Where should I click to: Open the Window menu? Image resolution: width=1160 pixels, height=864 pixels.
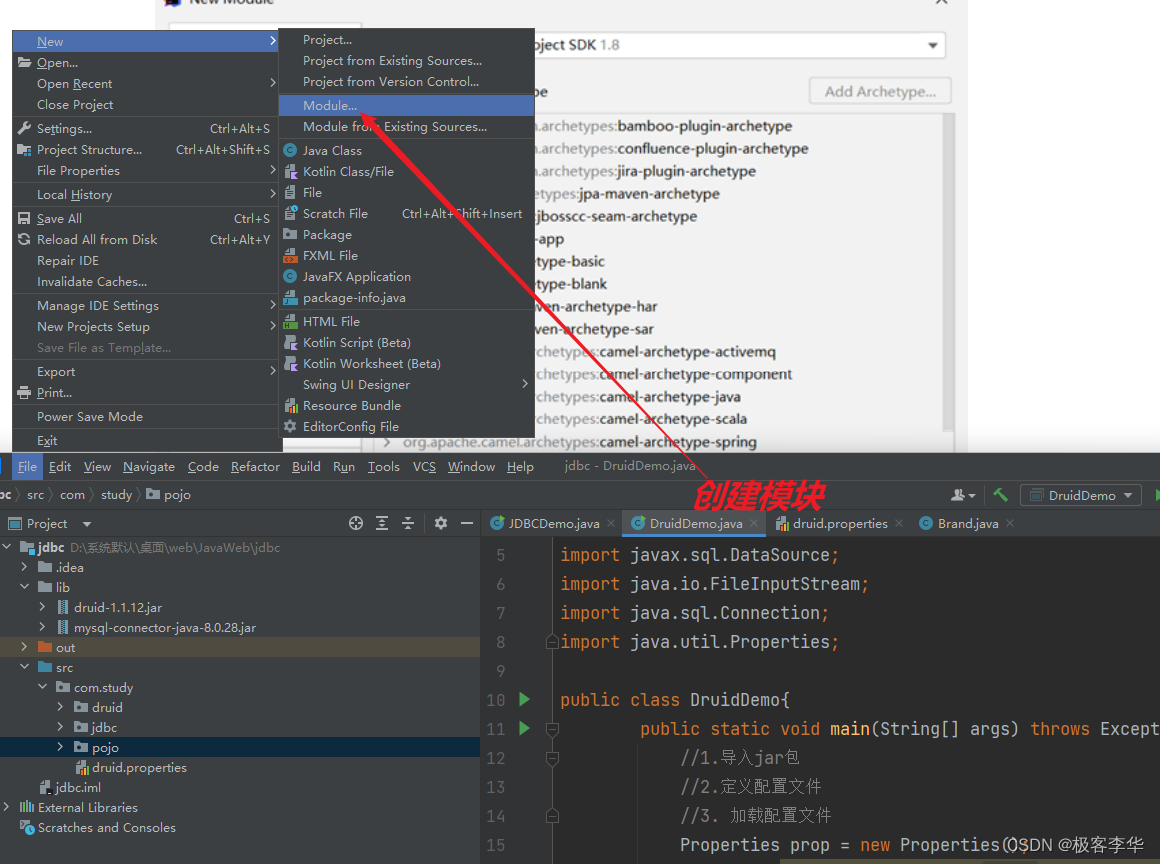[471, 467]
